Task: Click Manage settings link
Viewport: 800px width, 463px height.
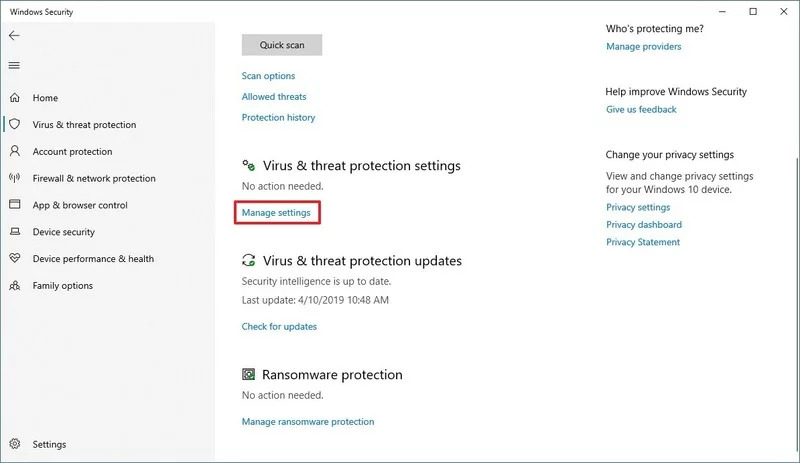Action: tap(276, 213)
